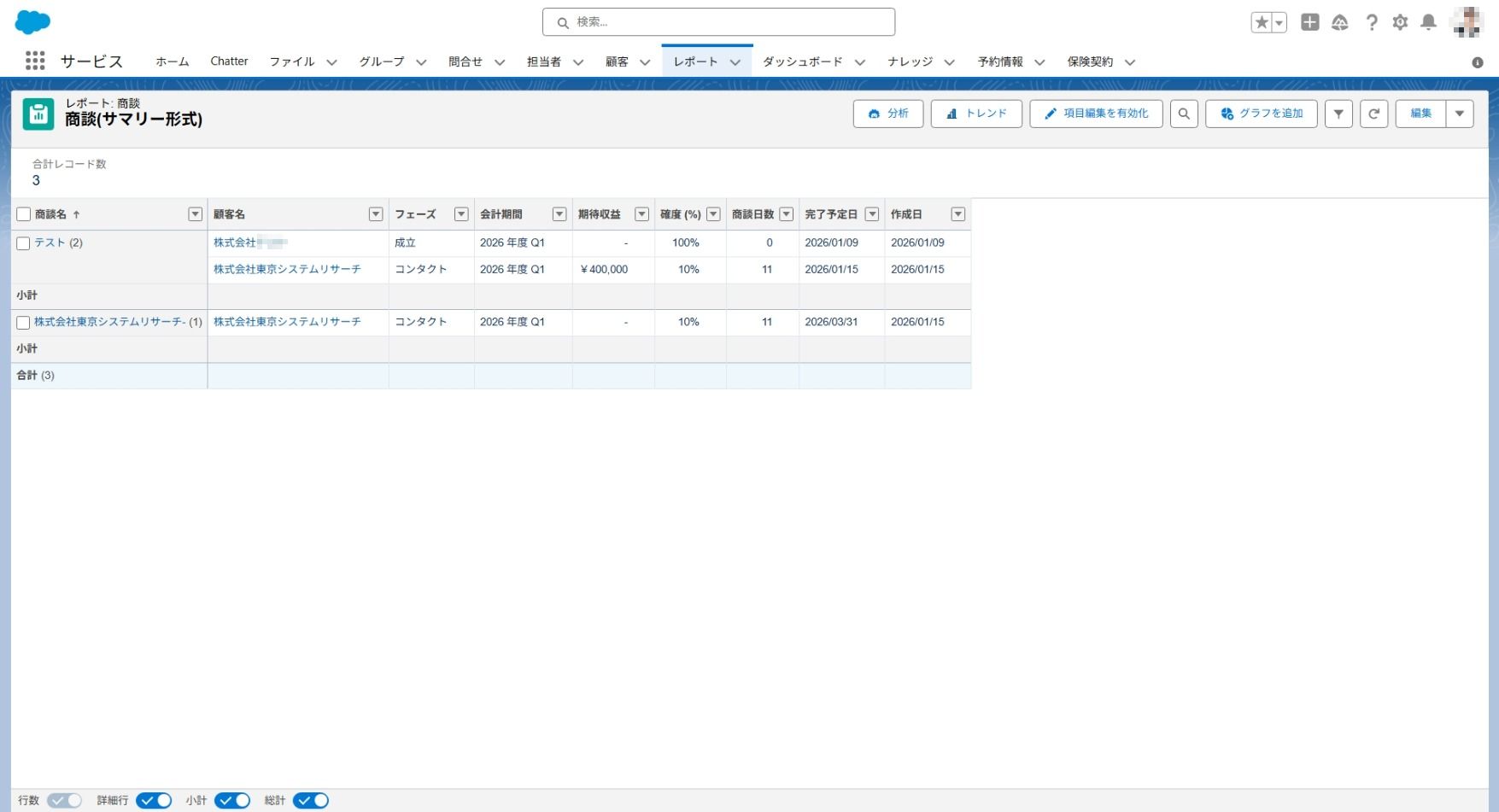Open the 期待収益 column dropdown arrow
The width and height of the screenshot is (1499, 812).
(x=641, y=214)
